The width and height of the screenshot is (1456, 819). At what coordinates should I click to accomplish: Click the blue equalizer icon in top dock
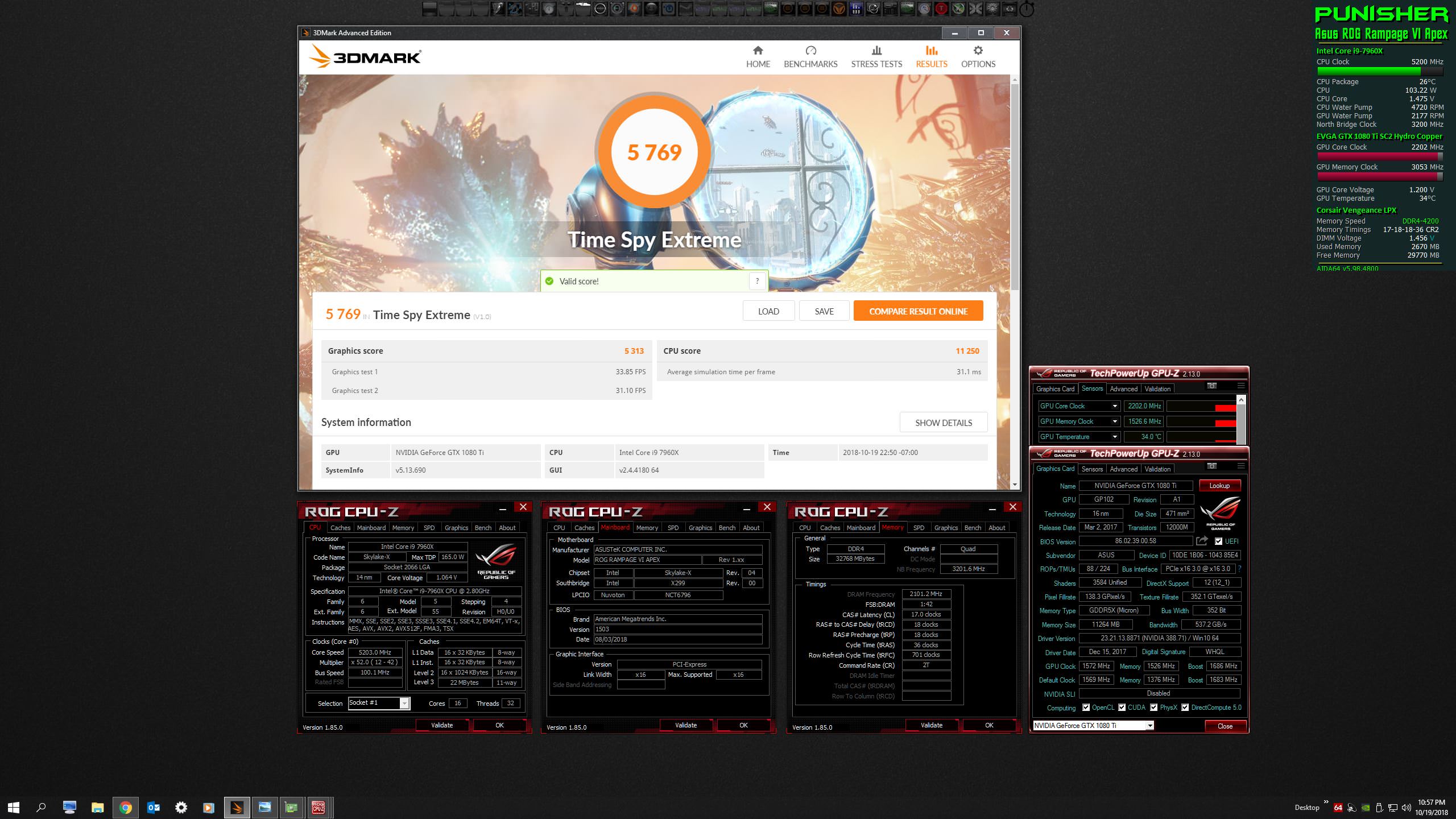856,9
